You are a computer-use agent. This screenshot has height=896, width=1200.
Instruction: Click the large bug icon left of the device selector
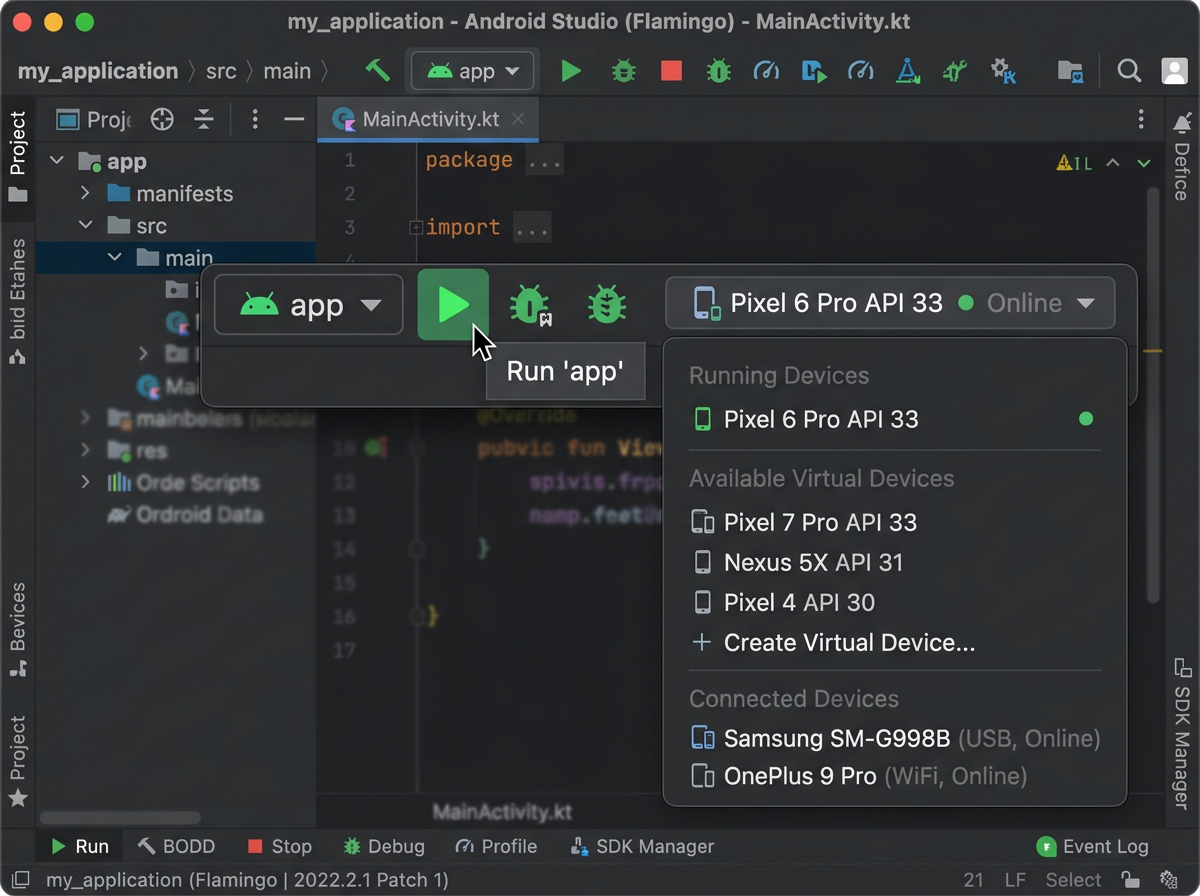point(606,304)
